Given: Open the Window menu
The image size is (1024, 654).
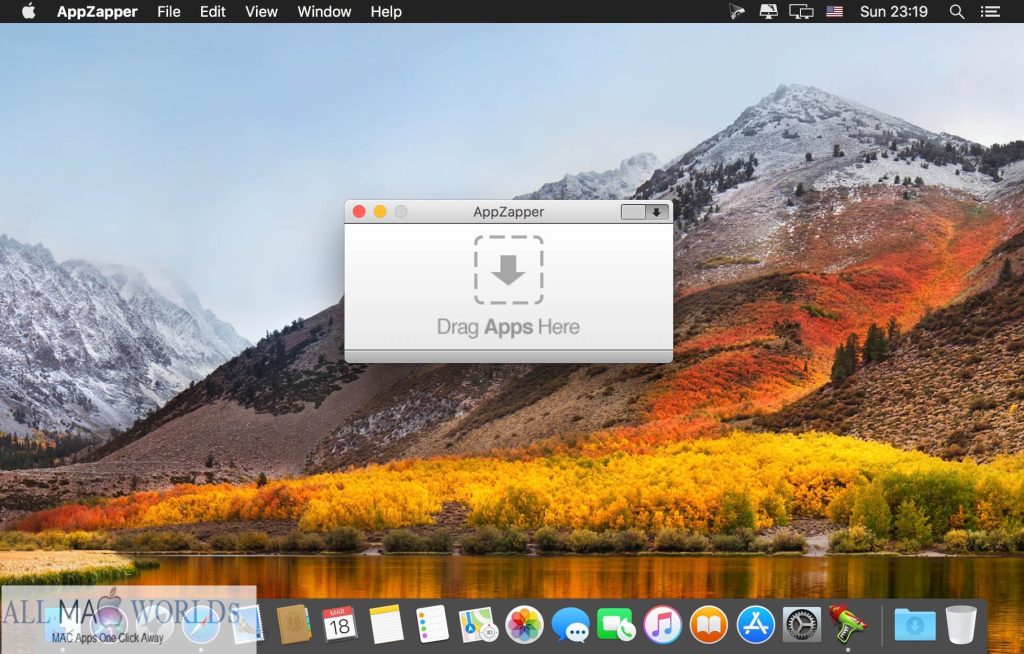Looking at the screenshot, I should [x=324, y=11].
